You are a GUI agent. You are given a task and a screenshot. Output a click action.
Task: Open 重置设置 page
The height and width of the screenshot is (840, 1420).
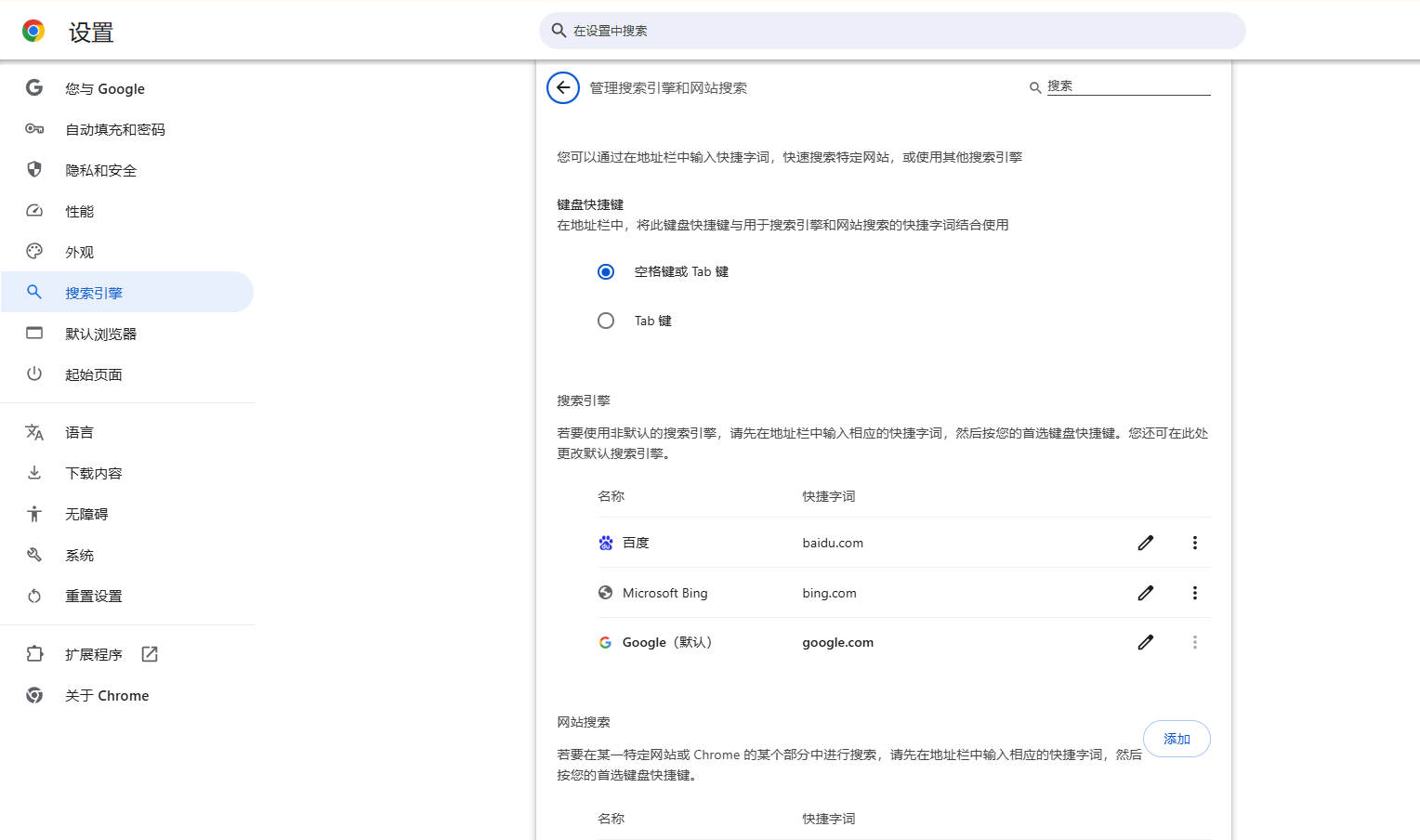[127, 596]
